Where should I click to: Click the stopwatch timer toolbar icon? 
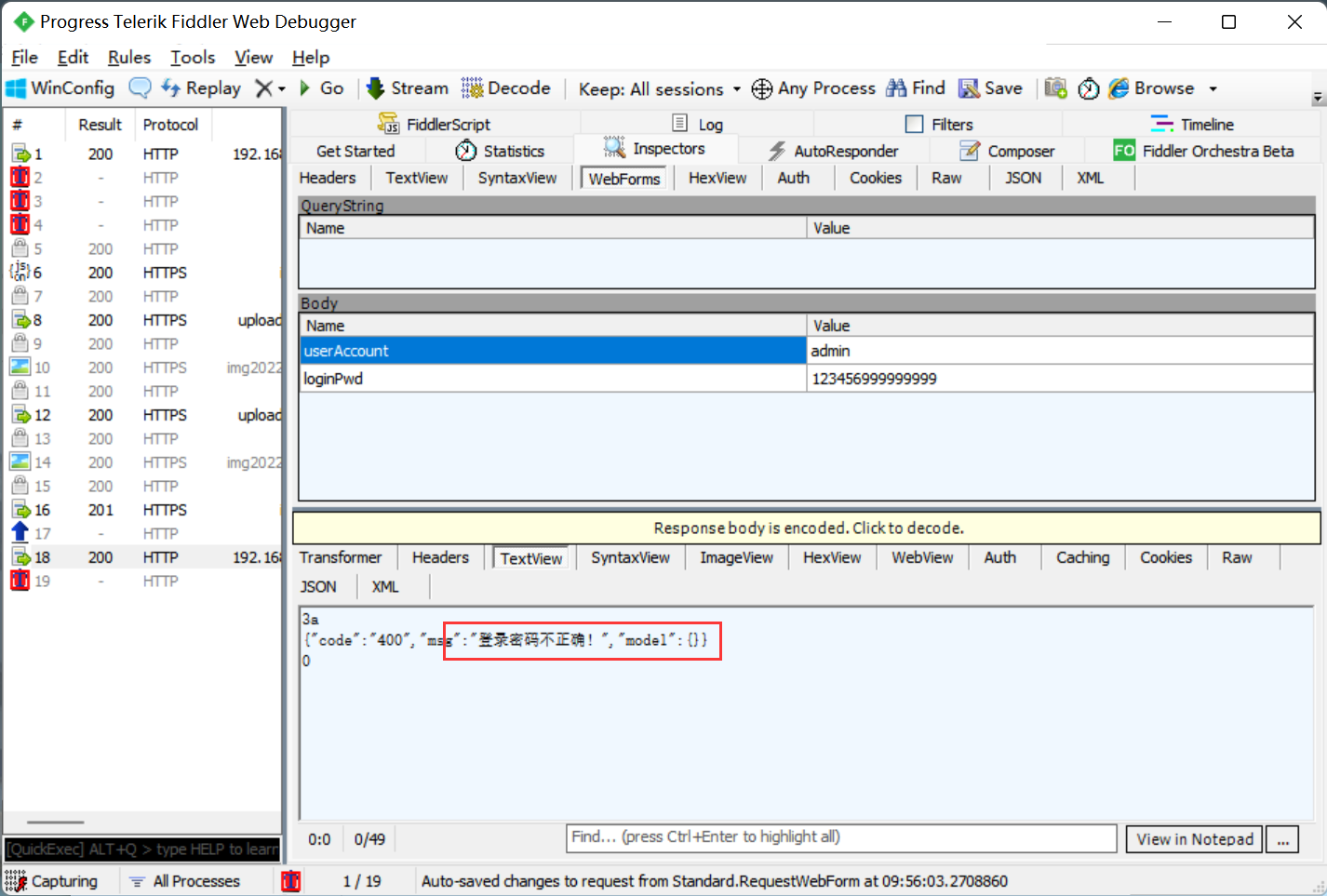pos(1089,88)
